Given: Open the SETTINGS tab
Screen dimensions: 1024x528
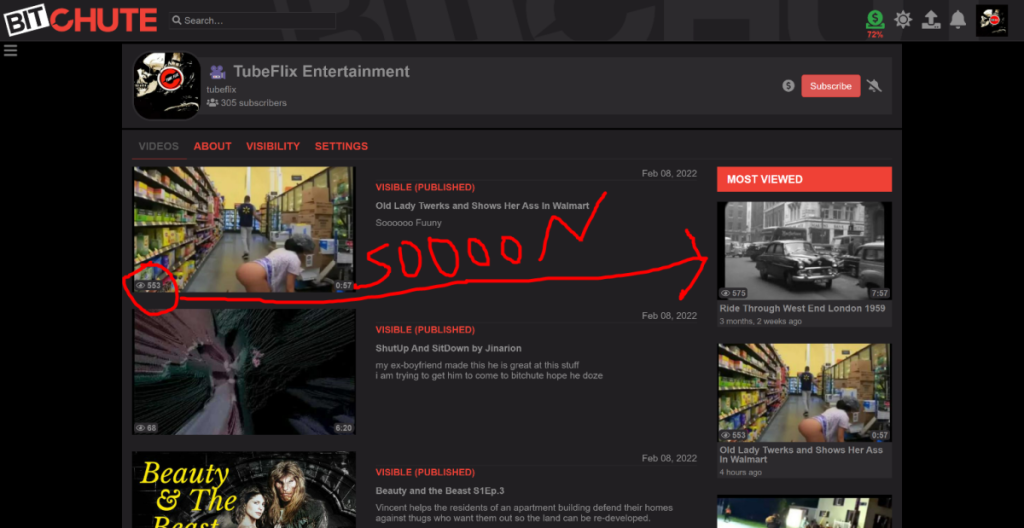Looking at the screenshot, I should coord(341,146).
